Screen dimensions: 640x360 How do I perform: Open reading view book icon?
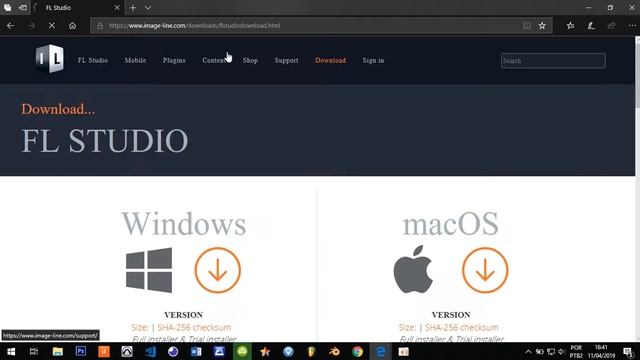[x=527, y=26]
